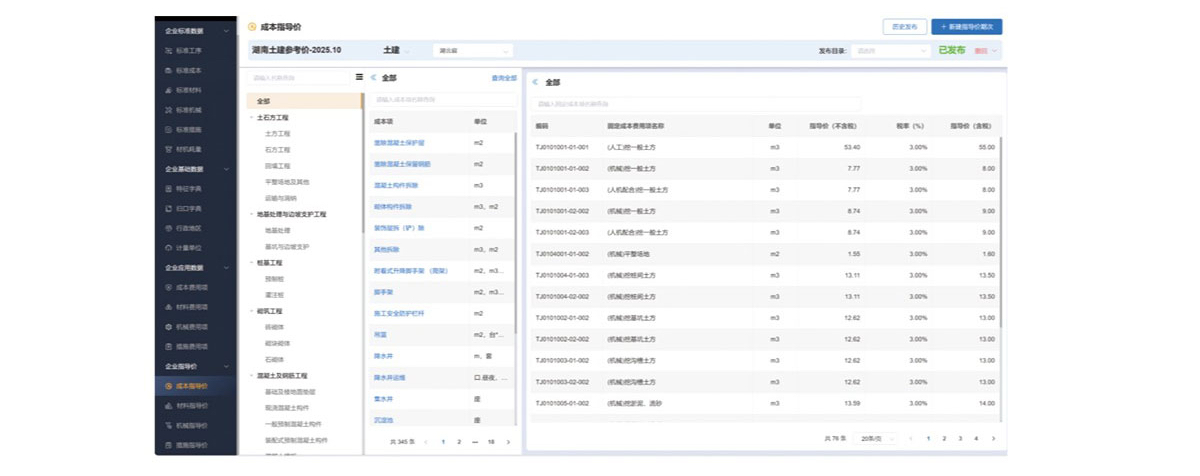Collapse the 土石方工程 tree node

[x=251, y=118]
